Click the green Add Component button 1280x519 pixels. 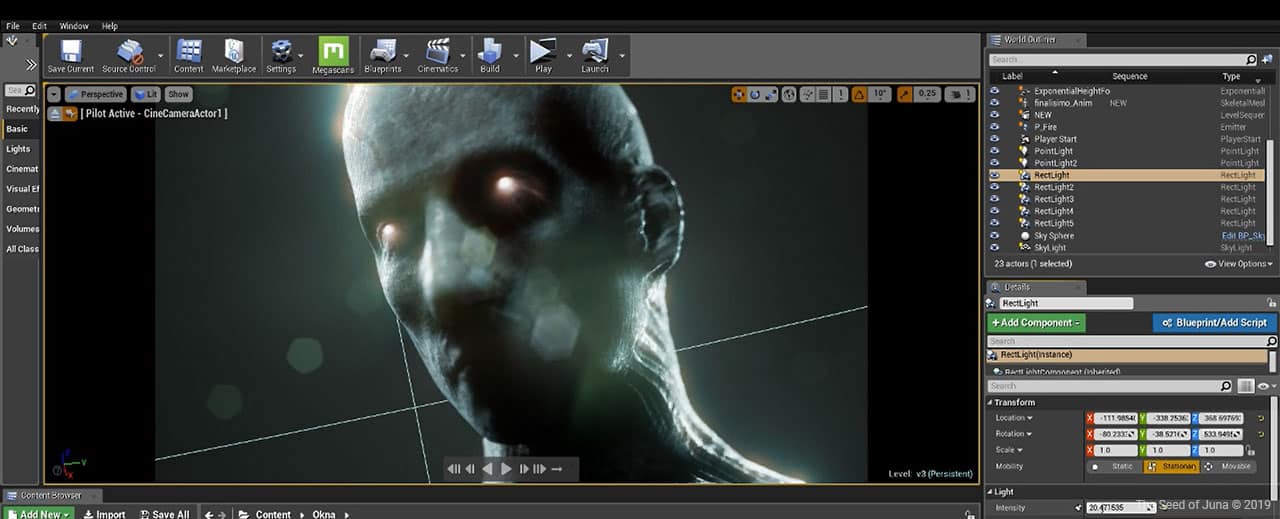pyautogui.click(x=1036, y=322)
